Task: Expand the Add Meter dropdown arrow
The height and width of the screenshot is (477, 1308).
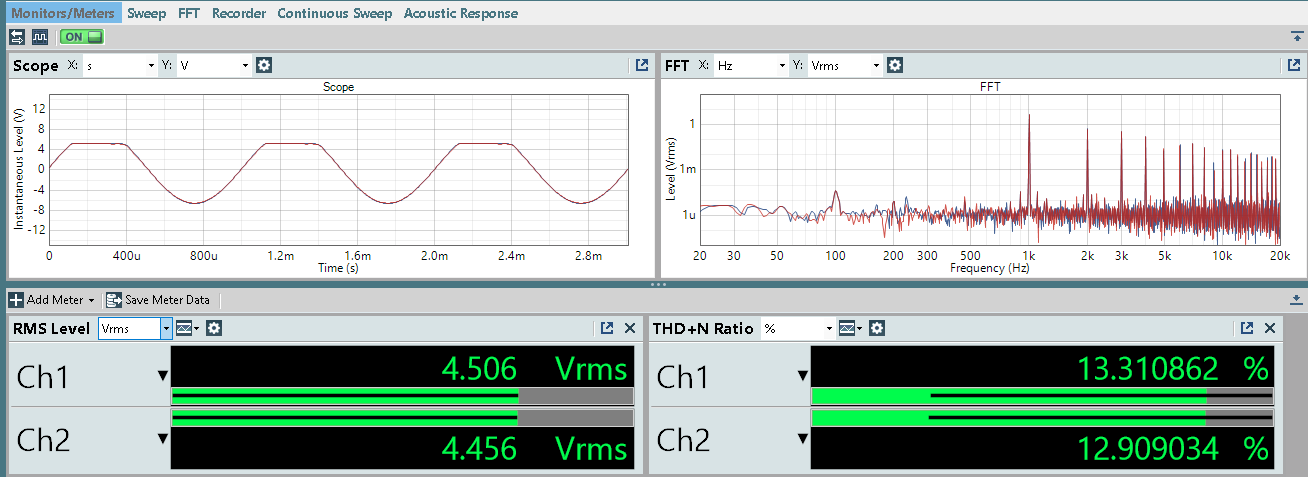Action: [92, 300]
